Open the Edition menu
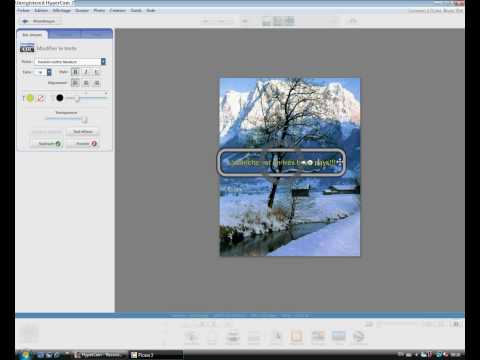The height and width of the screenshot is (360, 480). (x=41, y=11)
